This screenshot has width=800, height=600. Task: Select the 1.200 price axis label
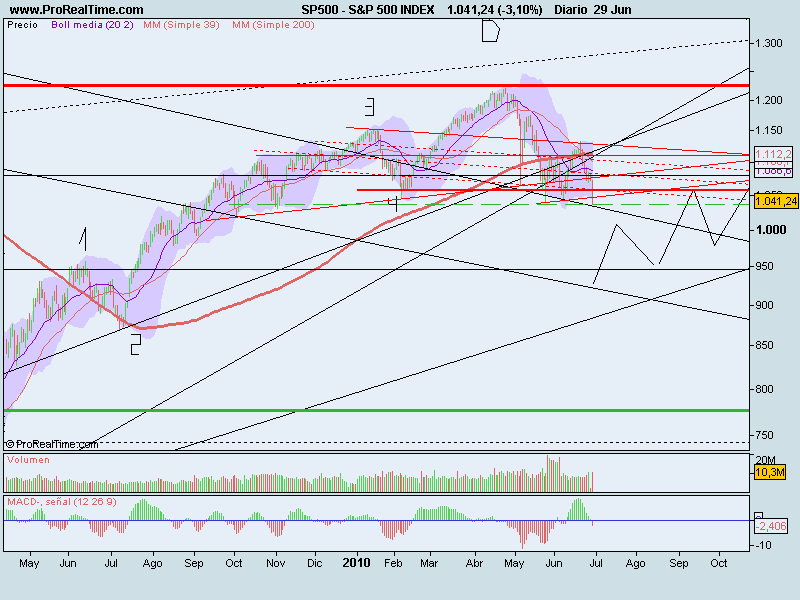(x=769, y=100)
